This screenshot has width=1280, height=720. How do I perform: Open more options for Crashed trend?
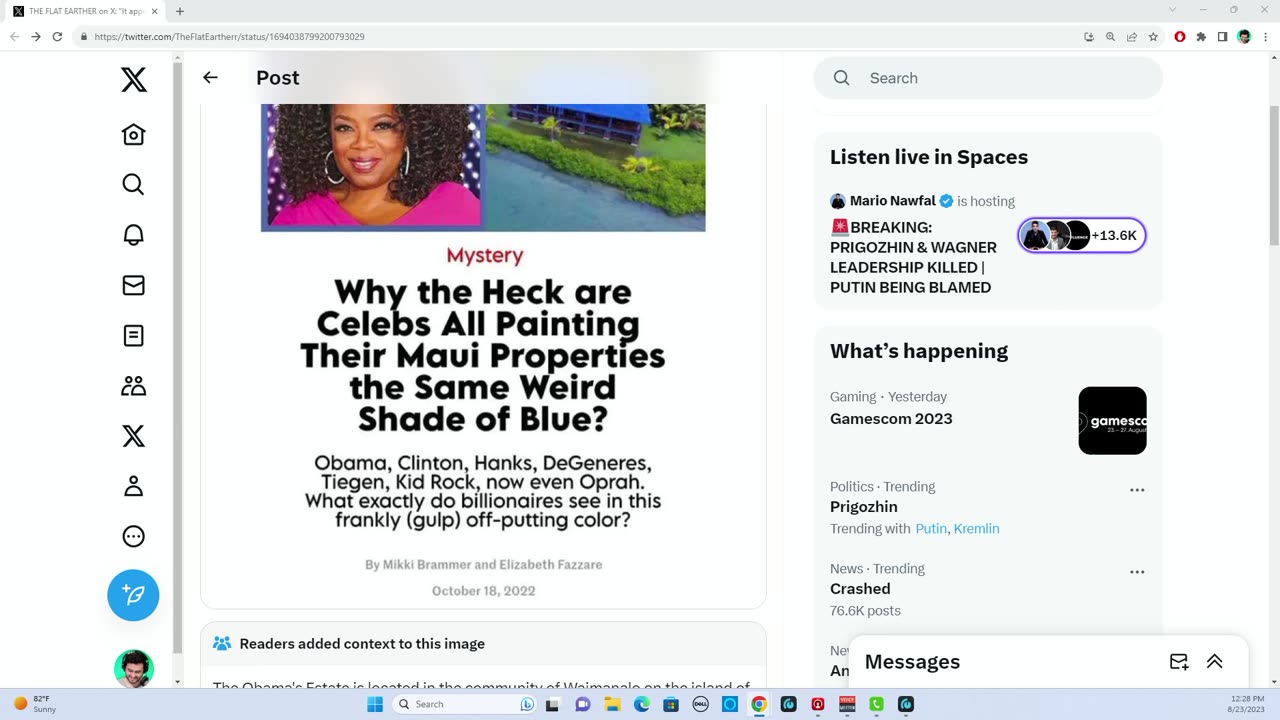(x=1136, y=572)
